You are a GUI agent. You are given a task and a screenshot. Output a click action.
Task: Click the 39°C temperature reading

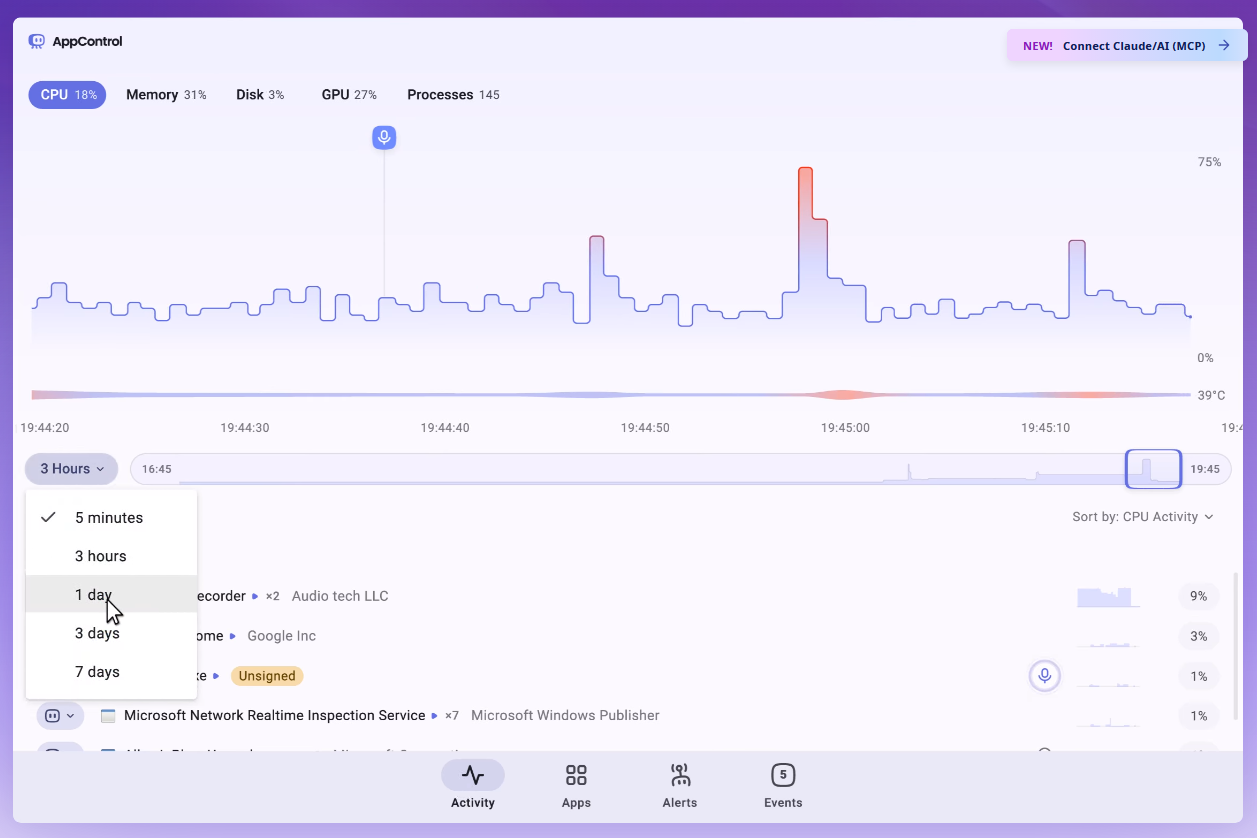1211,395
